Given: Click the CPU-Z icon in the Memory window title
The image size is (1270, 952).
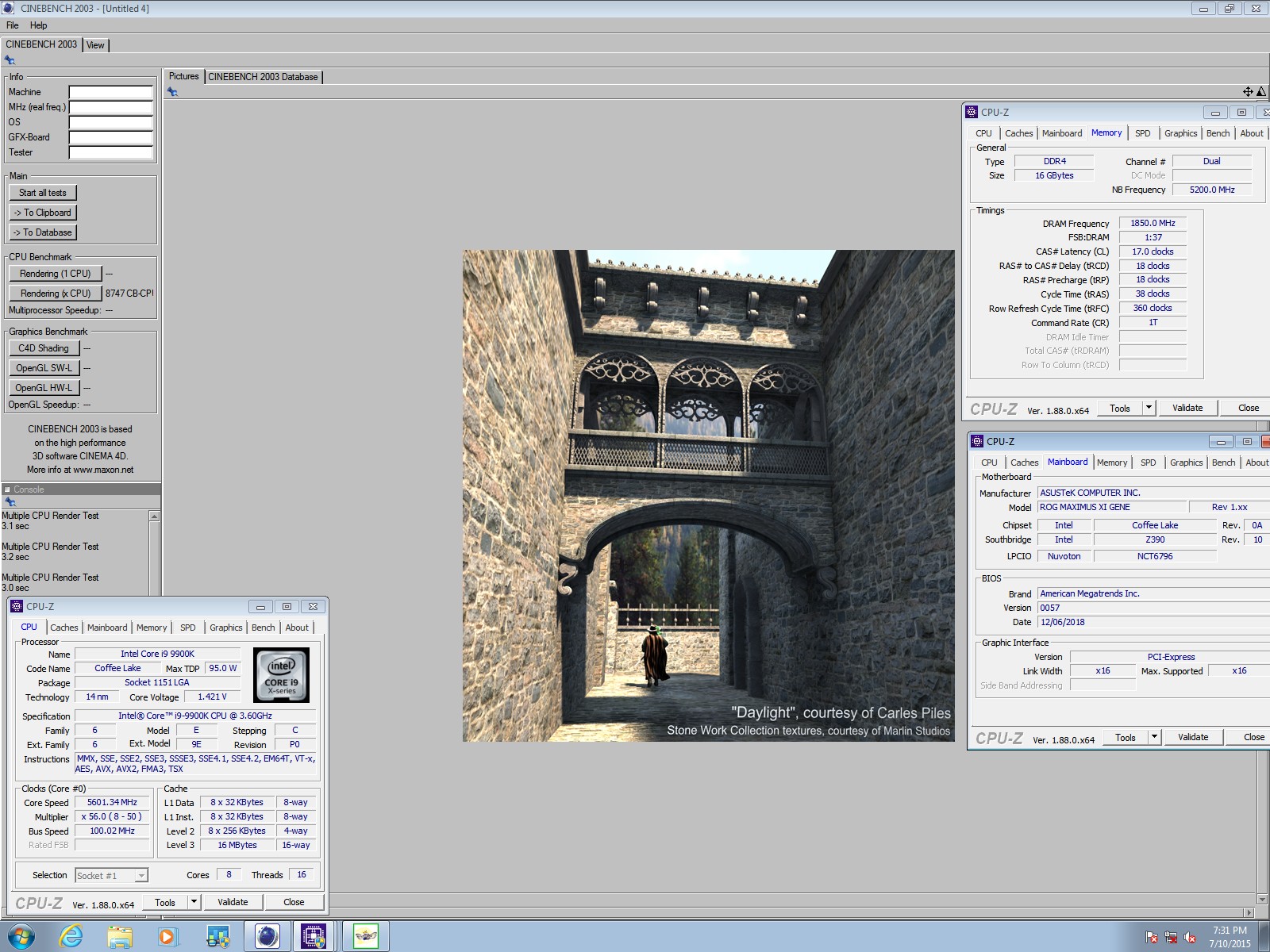Looking at the screenshot, I should click(x=972, y=112).
